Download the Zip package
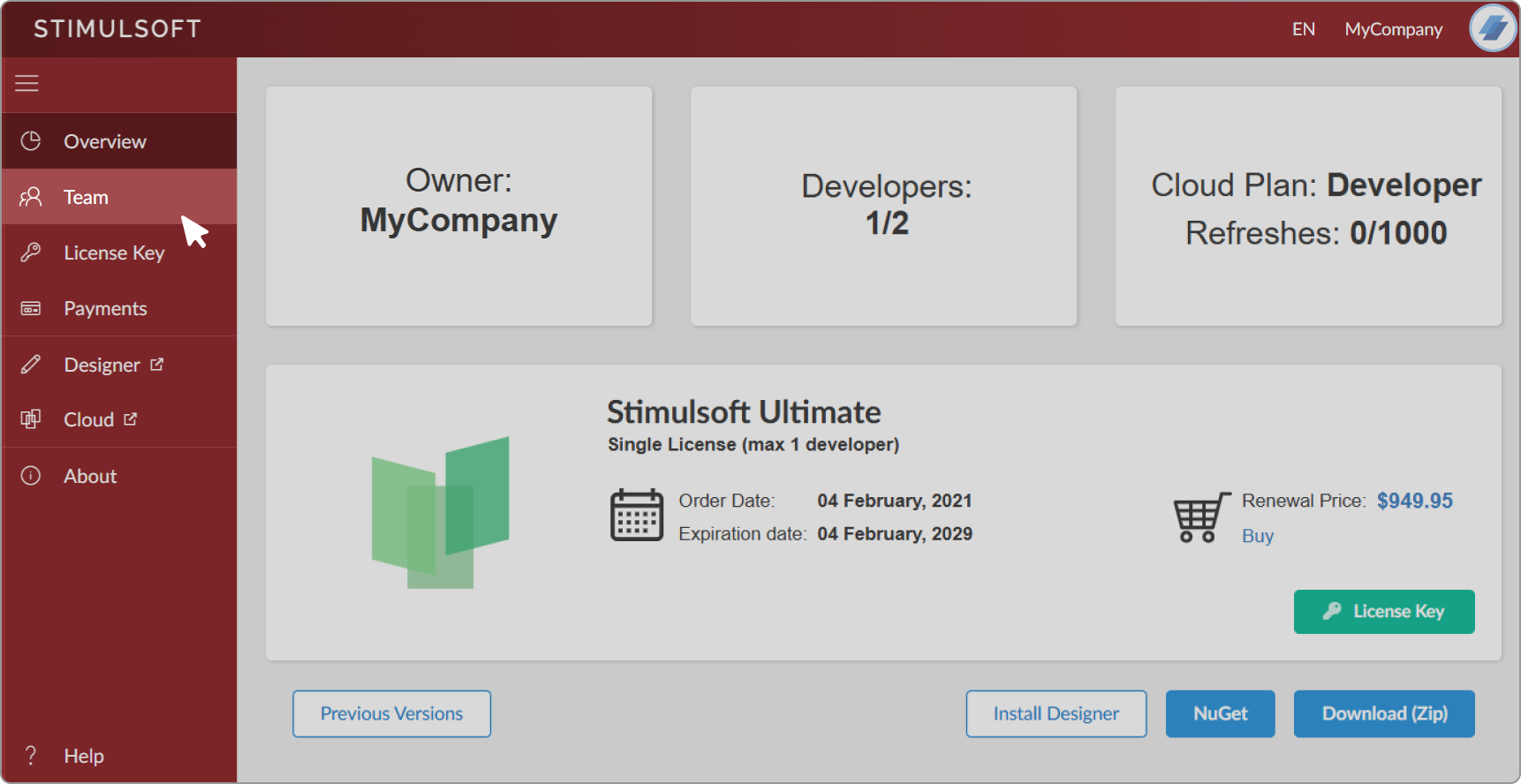Viewport: 1521px width, 784px height. (1383, 713)
